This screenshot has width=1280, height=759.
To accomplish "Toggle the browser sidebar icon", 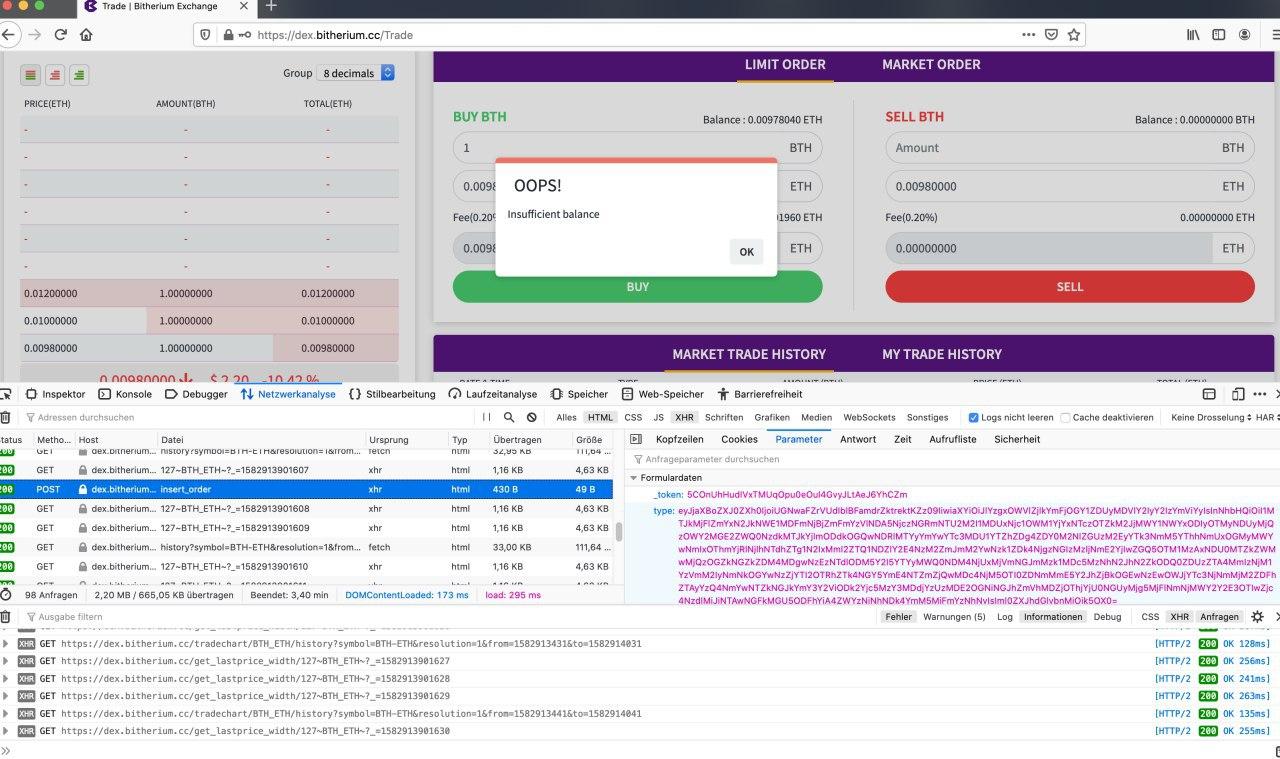I will (x=1219, y=34).
